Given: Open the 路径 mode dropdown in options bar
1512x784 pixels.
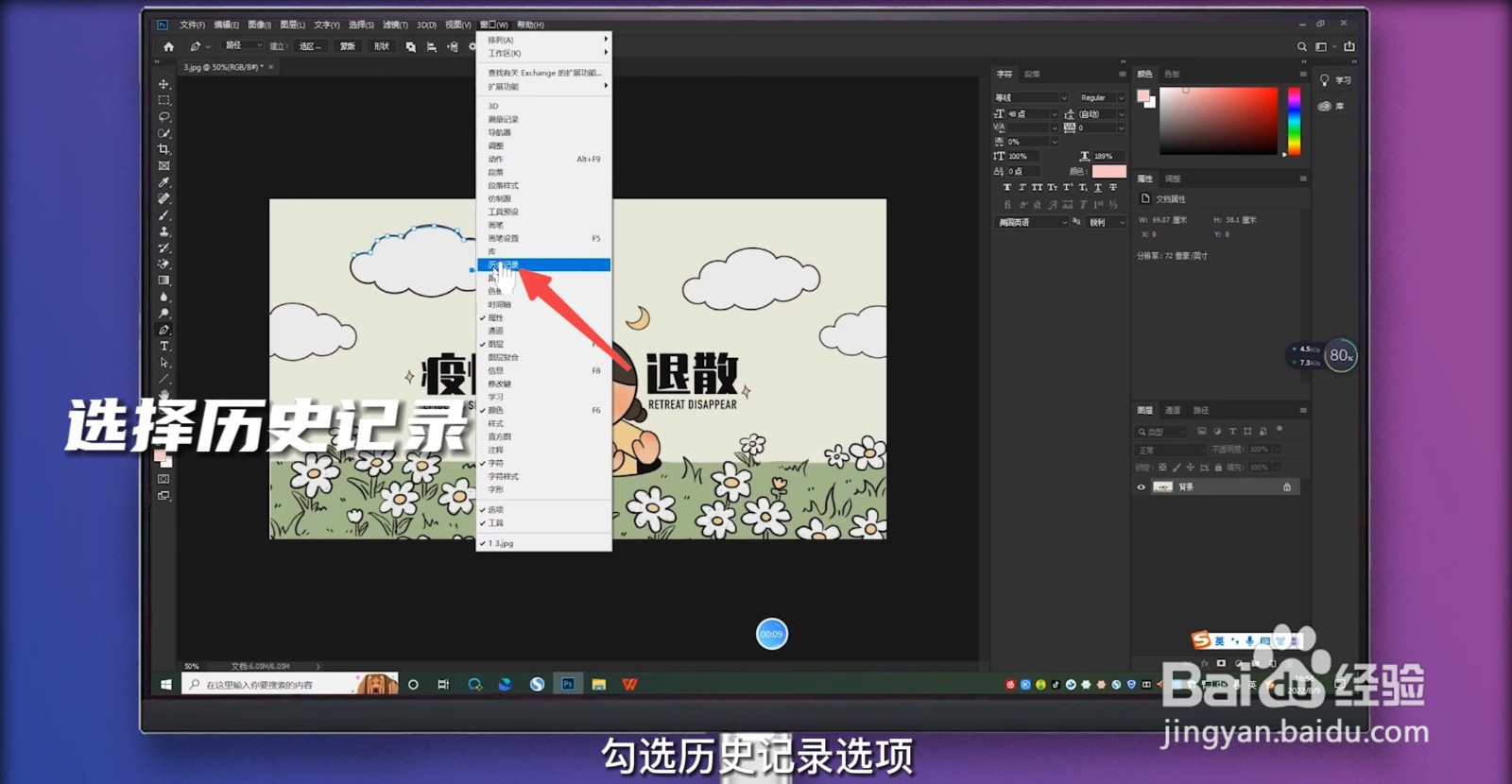Looking at the screenshot, I should pyautogui.click(x=243, y=45).
